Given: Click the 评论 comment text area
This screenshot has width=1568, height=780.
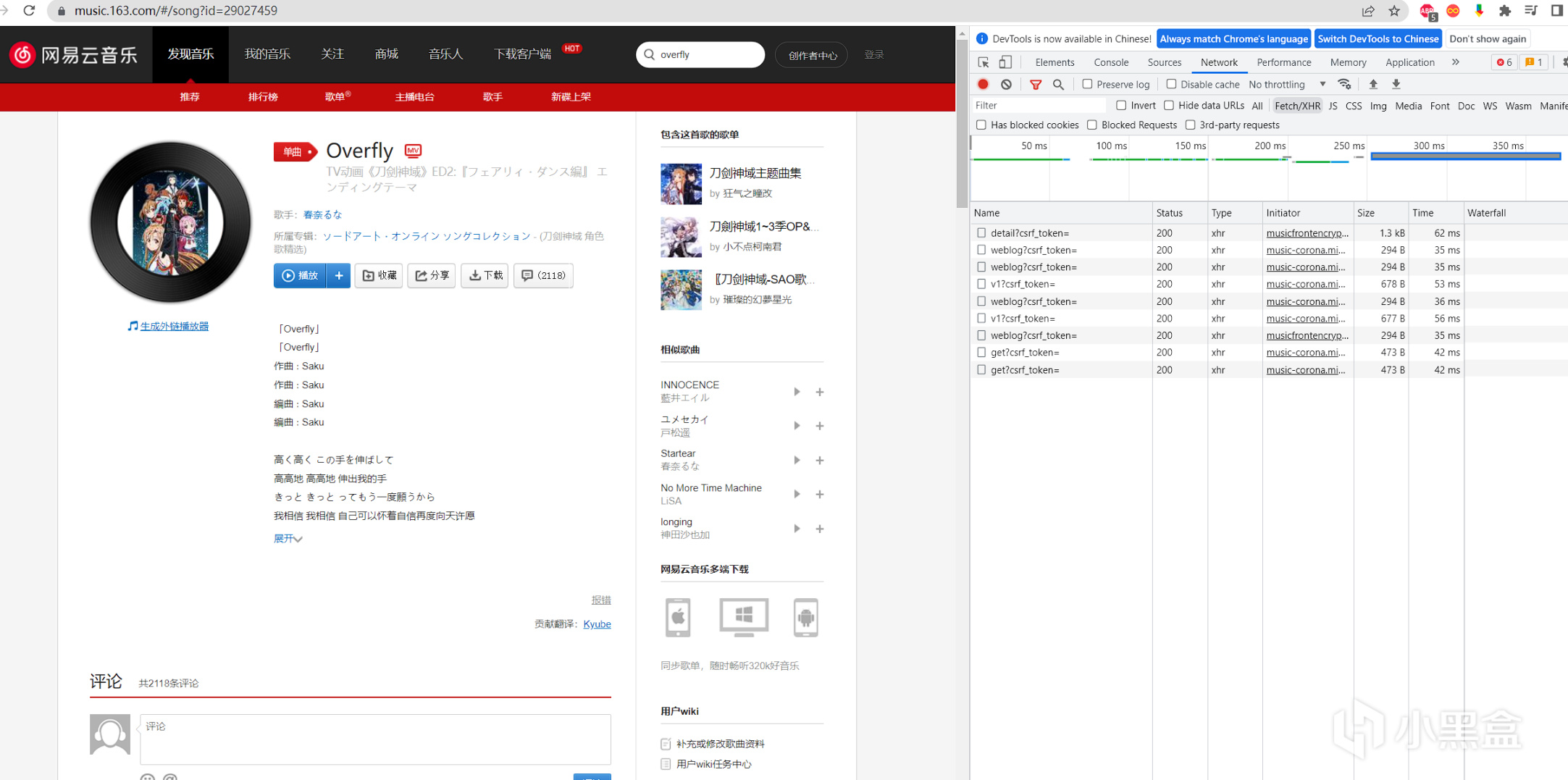Looking at the screenshot, I should pos(375,739).
